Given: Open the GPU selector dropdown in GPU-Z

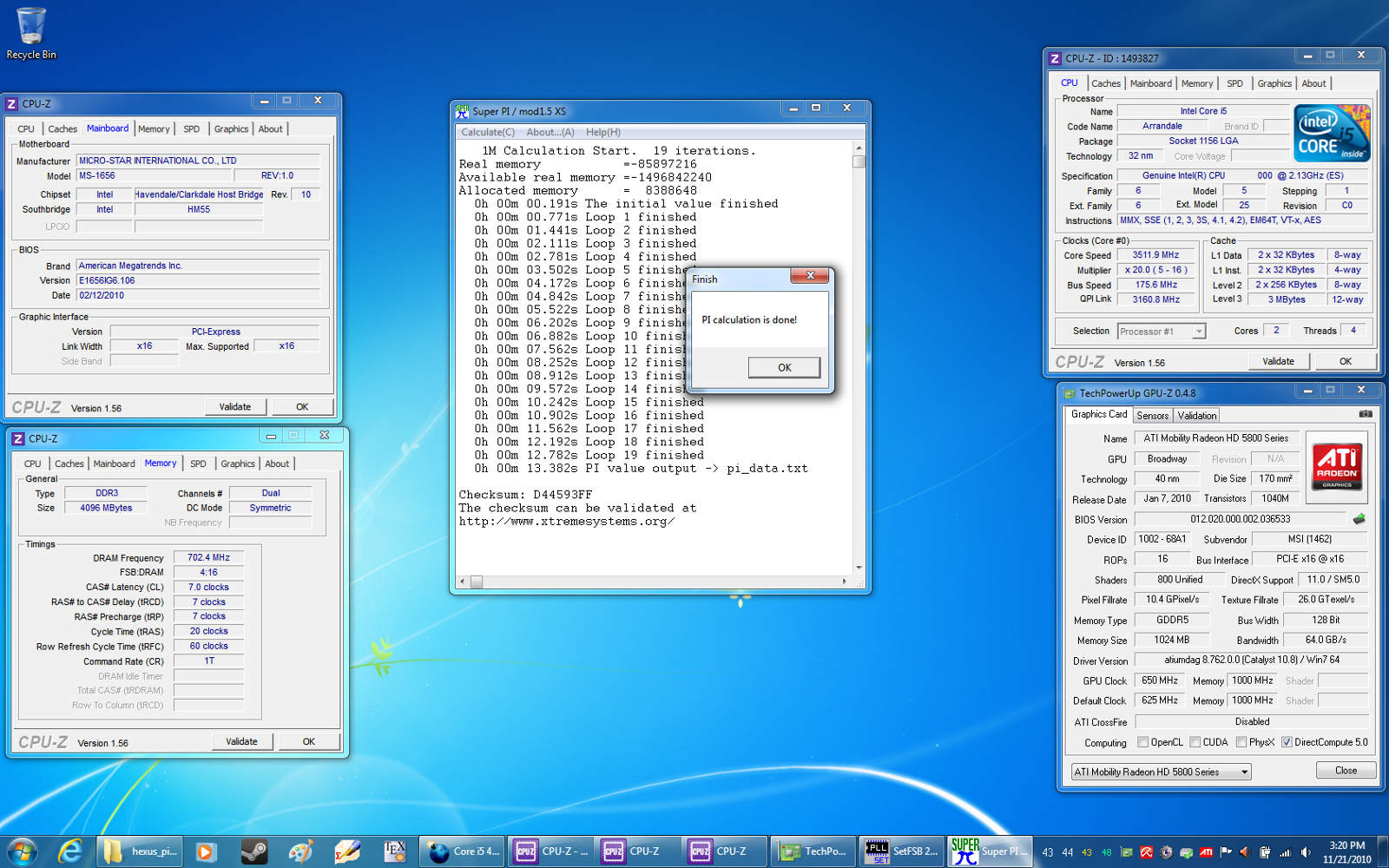Looking at the screenshot, I should 1161,772.
